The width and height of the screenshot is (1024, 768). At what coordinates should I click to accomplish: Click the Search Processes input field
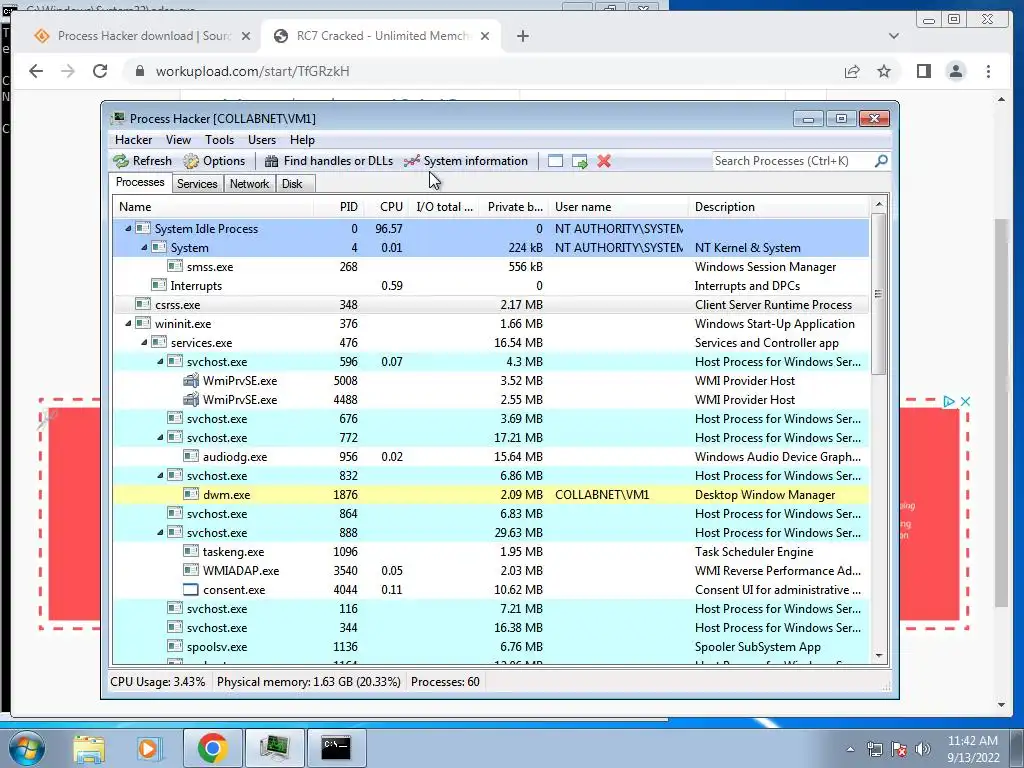pyautogui.click(x=793, y=161)
